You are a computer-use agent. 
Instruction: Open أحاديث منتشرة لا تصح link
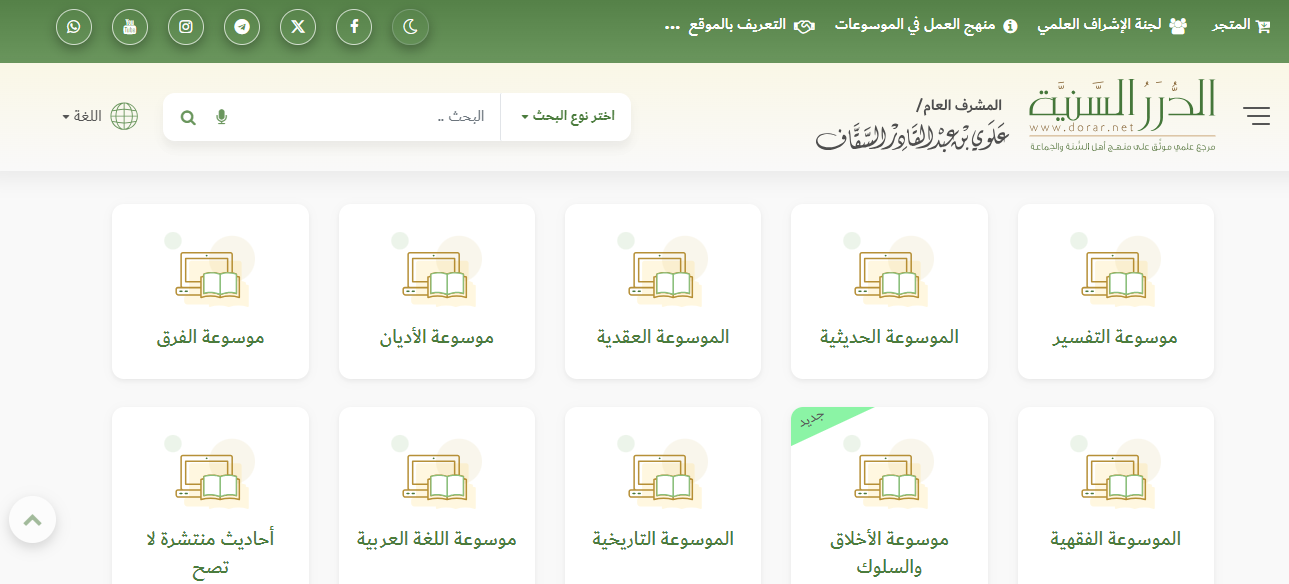(x=211, y=553)
